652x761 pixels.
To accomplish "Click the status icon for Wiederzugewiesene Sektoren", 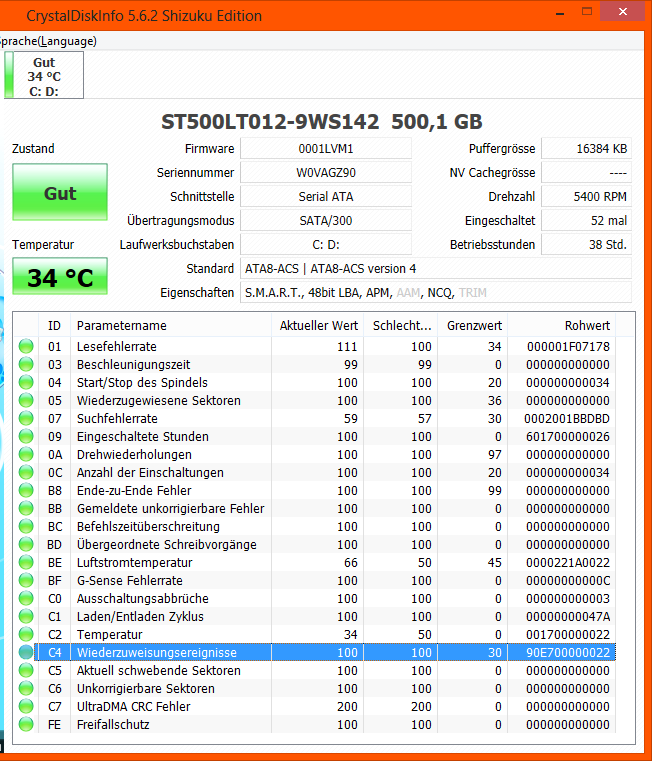I will (26, 400).
